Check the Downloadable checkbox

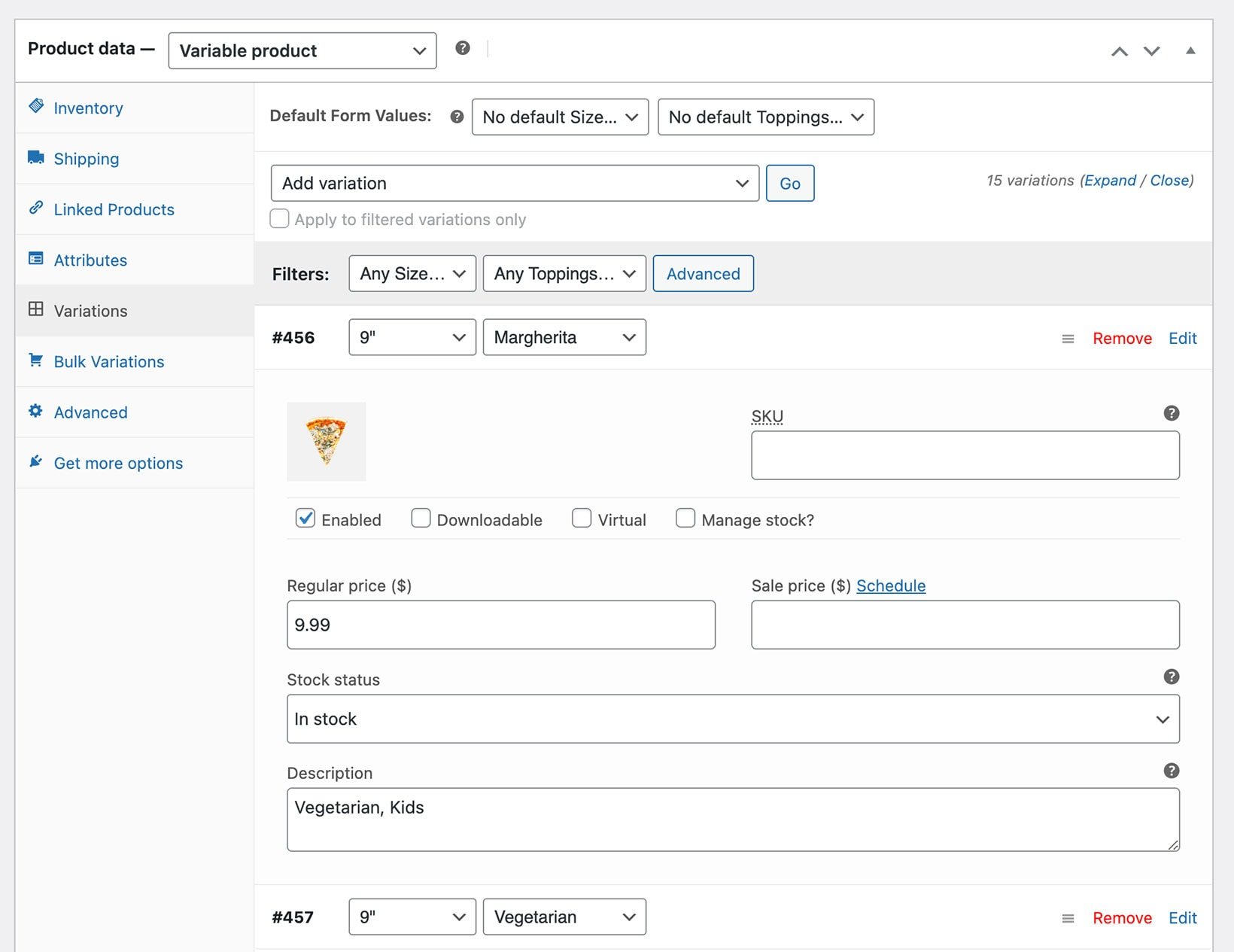click(421, 519)
